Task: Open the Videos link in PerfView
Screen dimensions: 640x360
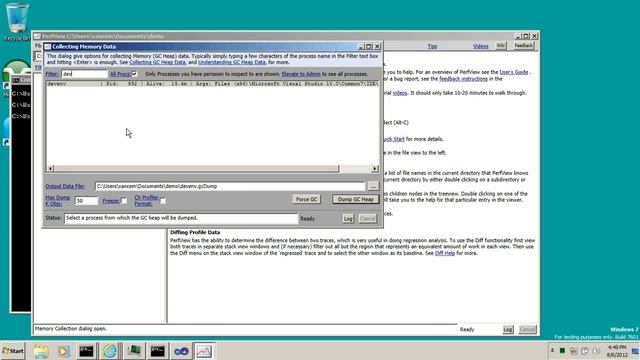Action: coord(480,46)
